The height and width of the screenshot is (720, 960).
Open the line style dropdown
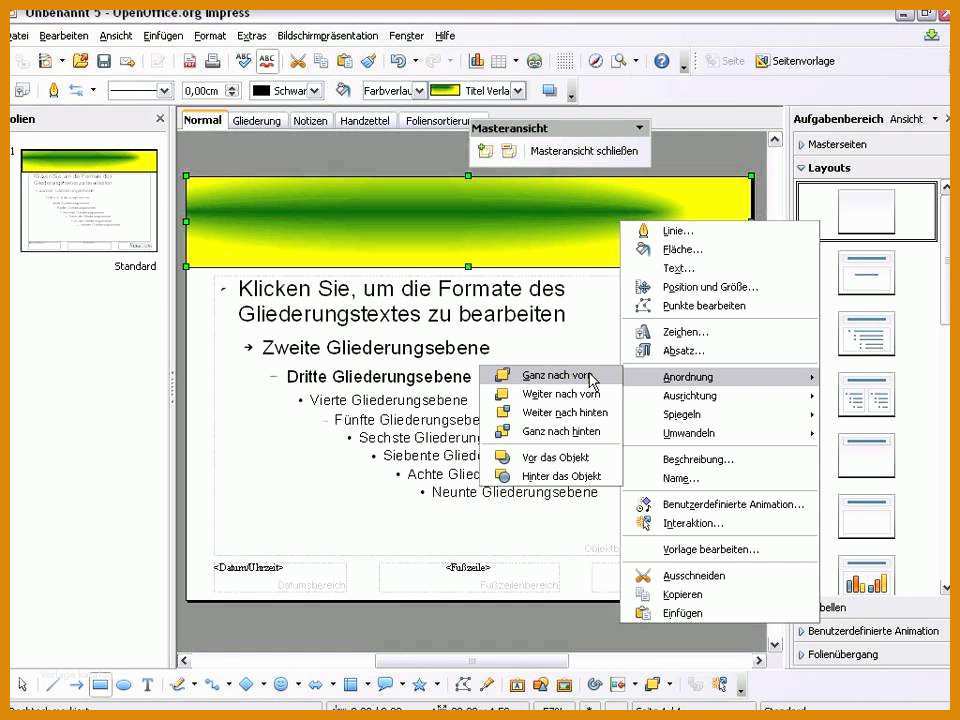click(x=164, y=91)
